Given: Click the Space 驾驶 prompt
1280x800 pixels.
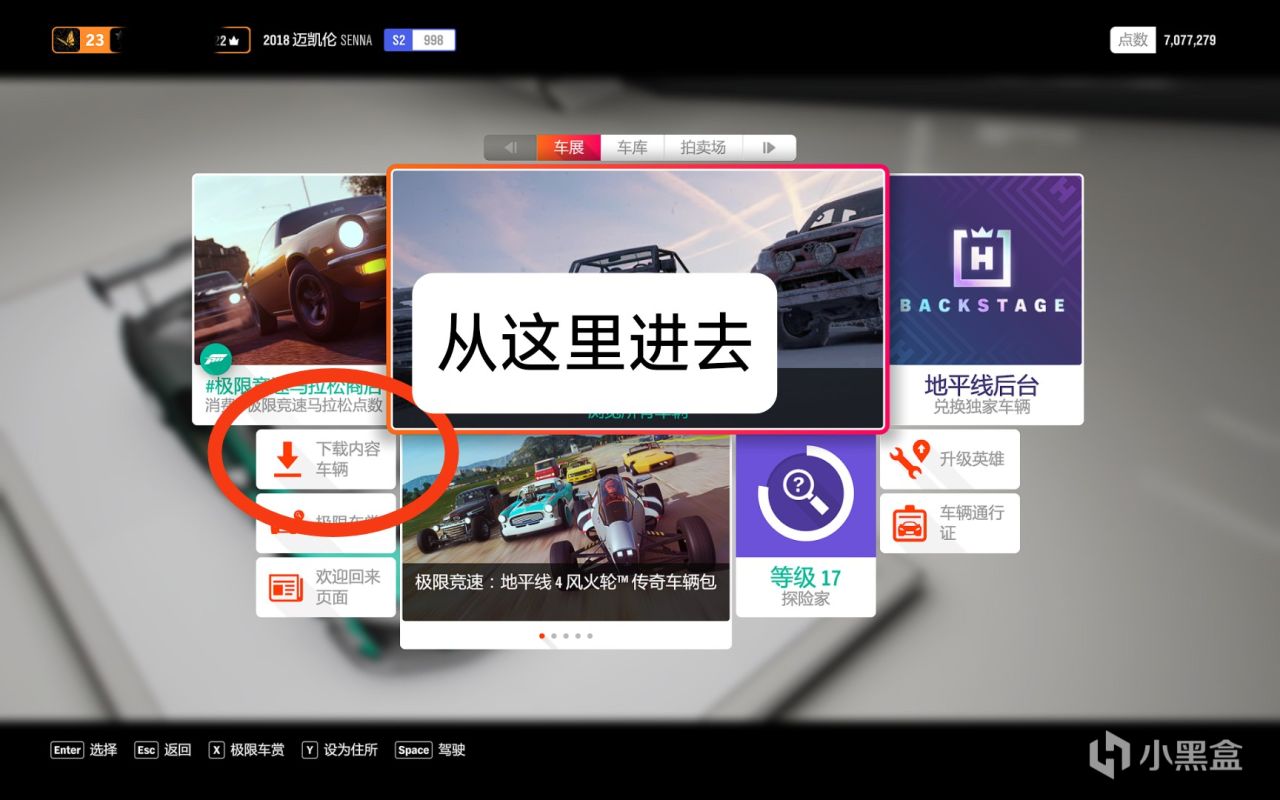Looking at the screenshot, I should pos(430,749).
